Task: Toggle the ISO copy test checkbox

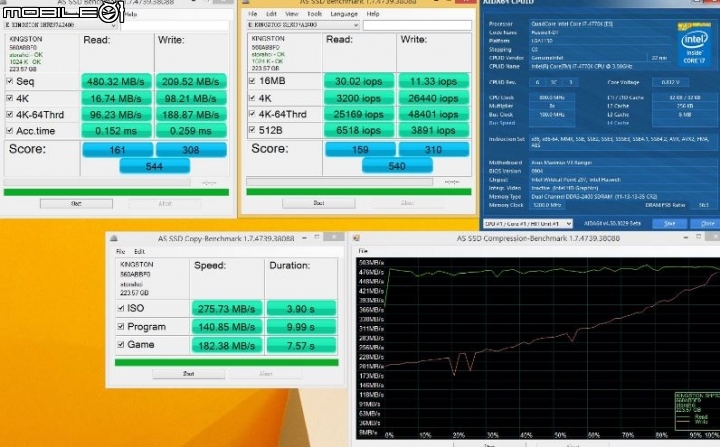Action: click(121, 308)
